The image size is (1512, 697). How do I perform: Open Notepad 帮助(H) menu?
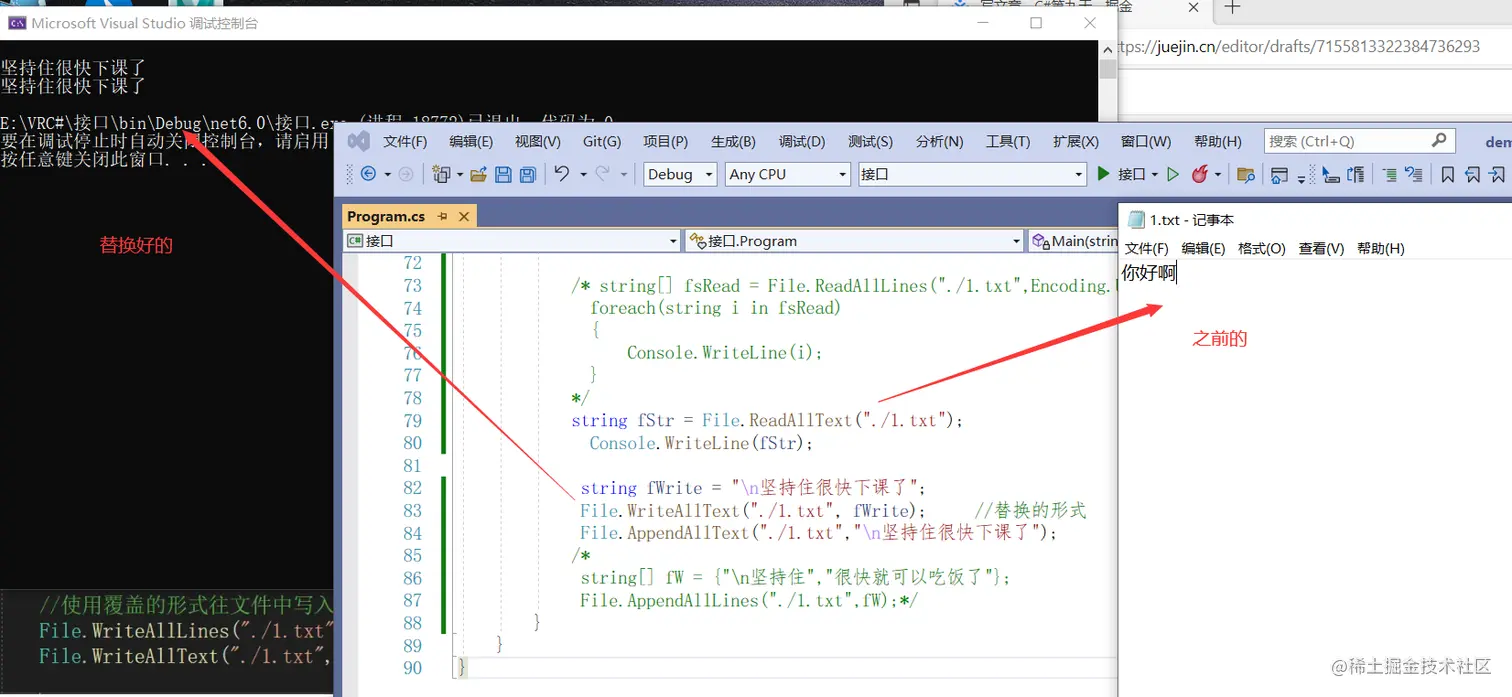(1381, 248)
